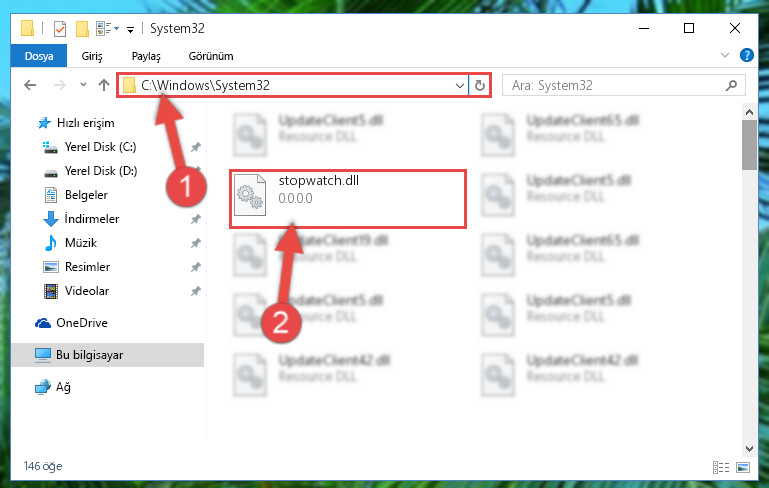This screenshot has height=488, width=769.
Task: Click the Ara: System32 search box
Action: coord(624,85)
